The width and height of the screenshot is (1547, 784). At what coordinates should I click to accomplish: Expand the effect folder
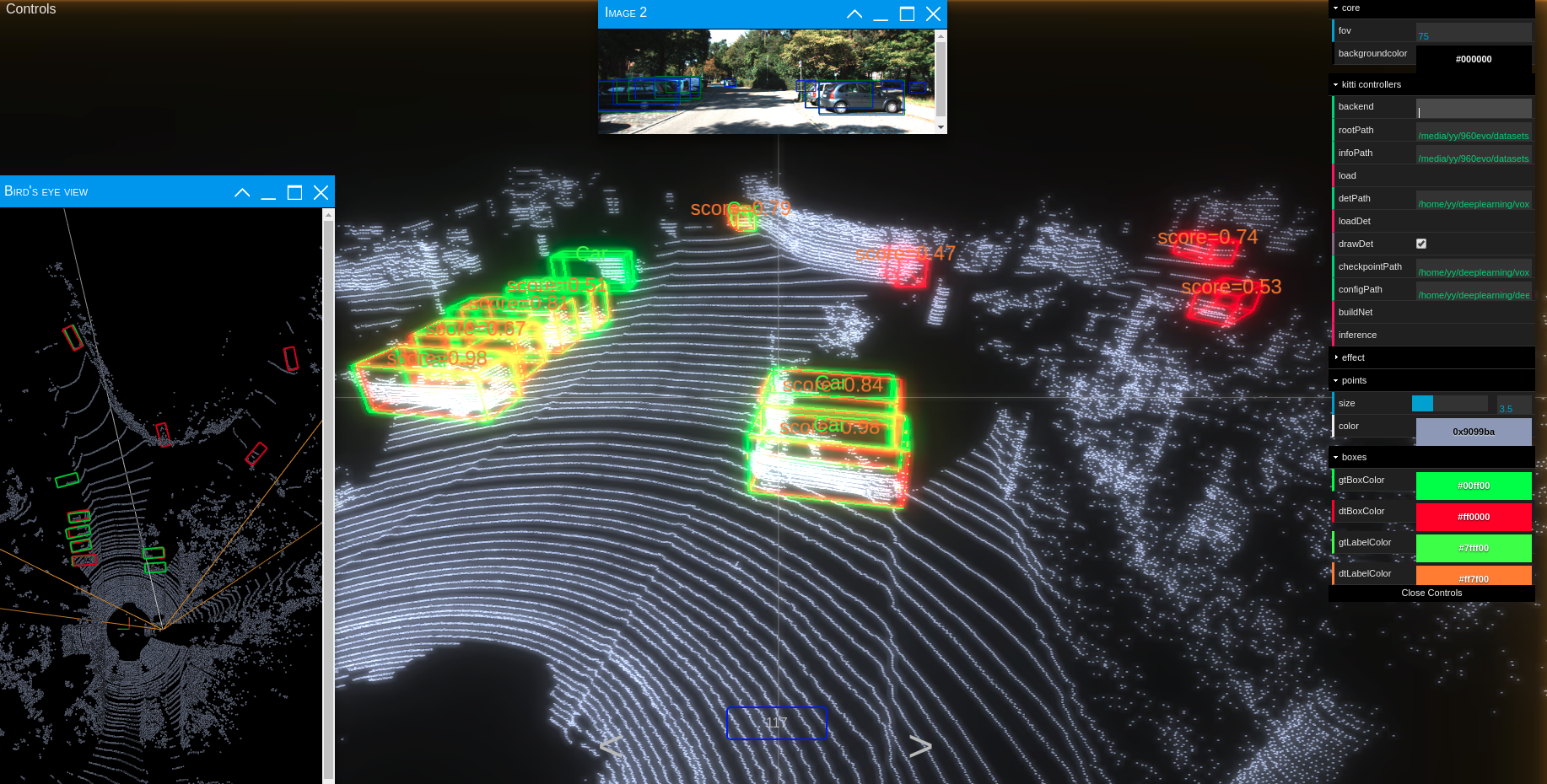(1431, 357)
